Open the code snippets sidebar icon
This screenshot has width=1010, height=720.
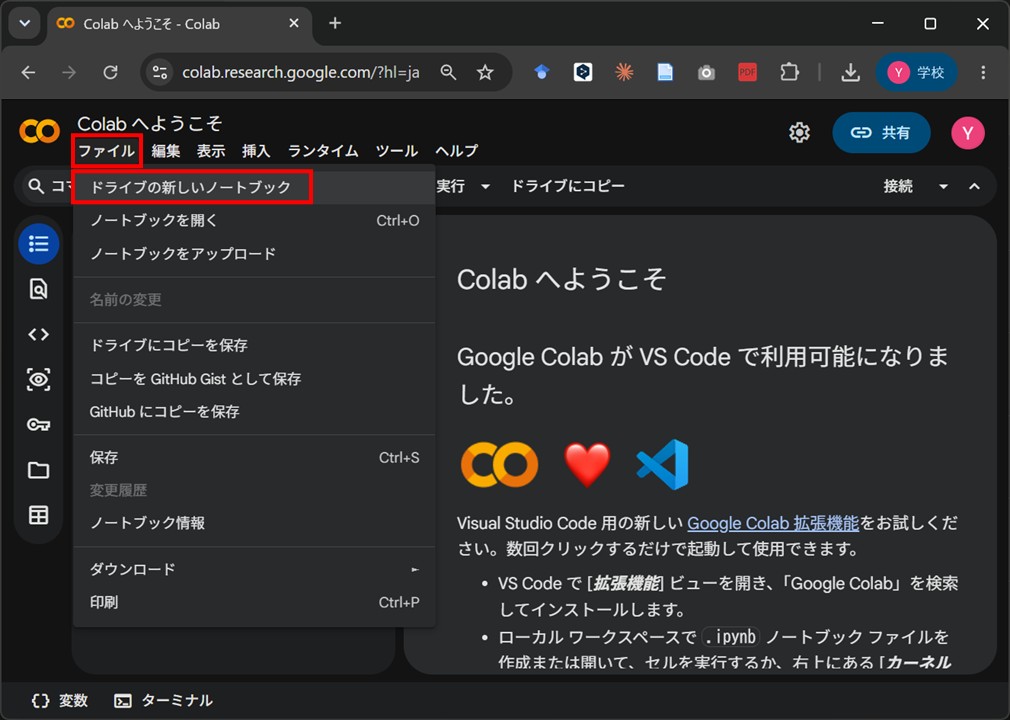[x=39, y=334]
